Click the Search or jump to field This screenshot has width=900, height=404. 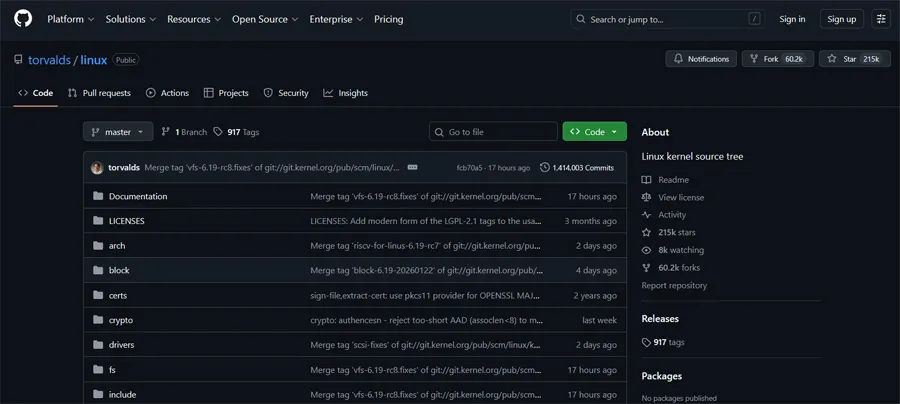(670, 20)
